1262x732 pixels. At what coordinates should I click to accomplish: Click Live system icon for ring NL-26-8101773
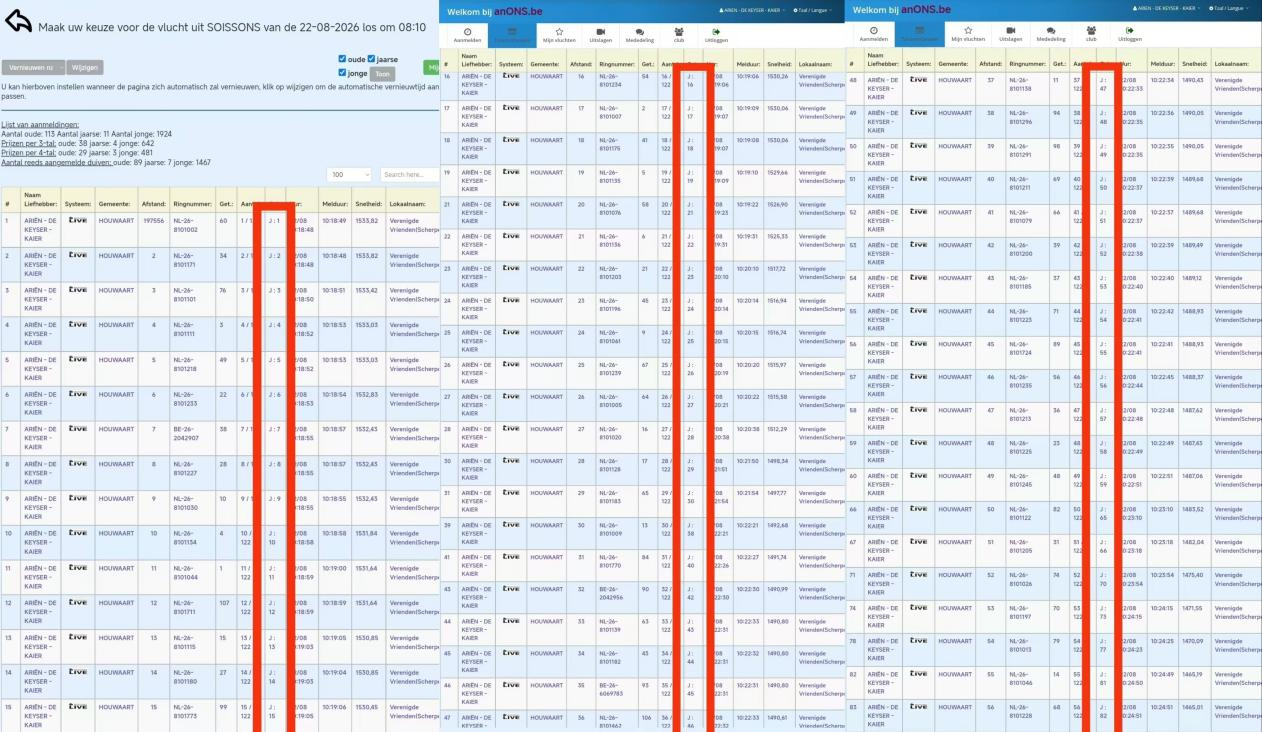tap(76, 707)
